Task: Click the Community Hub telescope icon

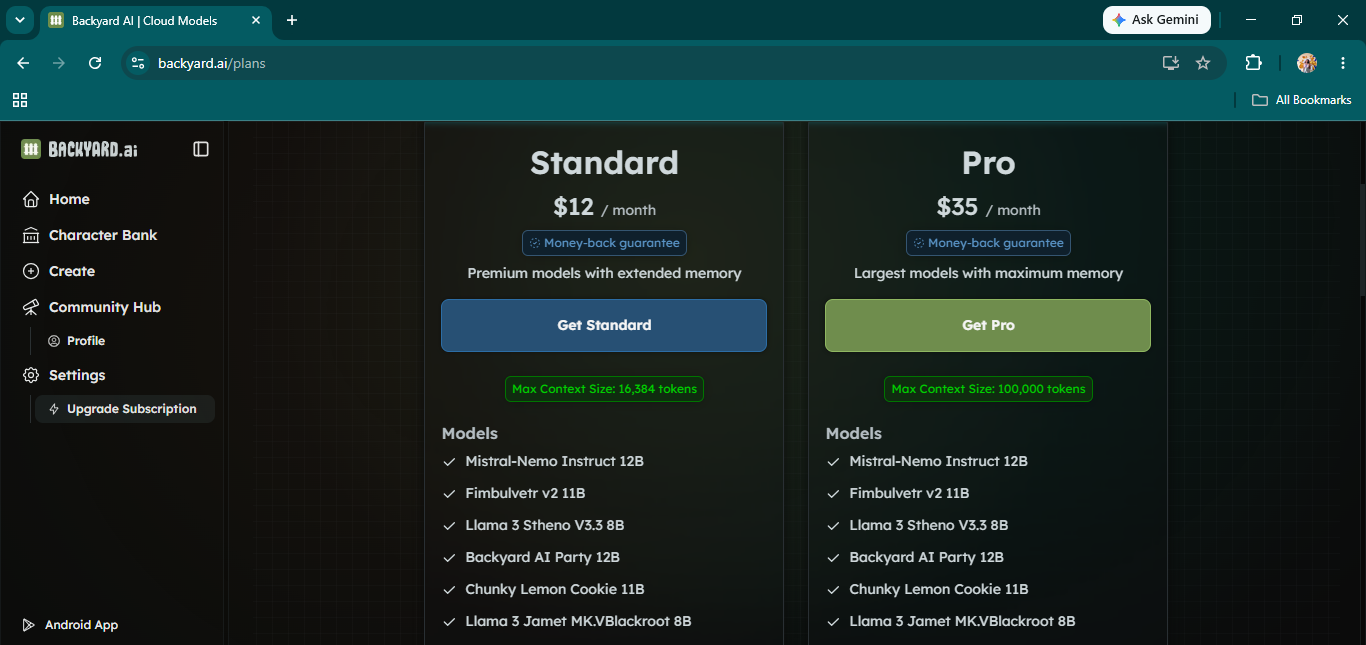Action: (x=31, y=307)
